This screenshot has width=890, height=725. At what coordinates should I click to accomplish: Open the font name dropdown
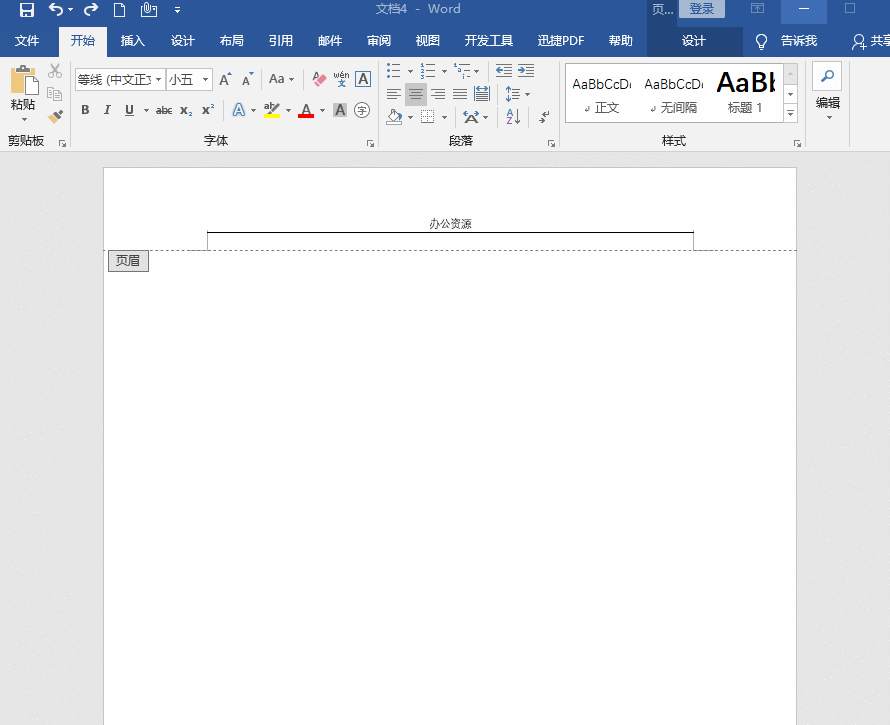[158, 79]
